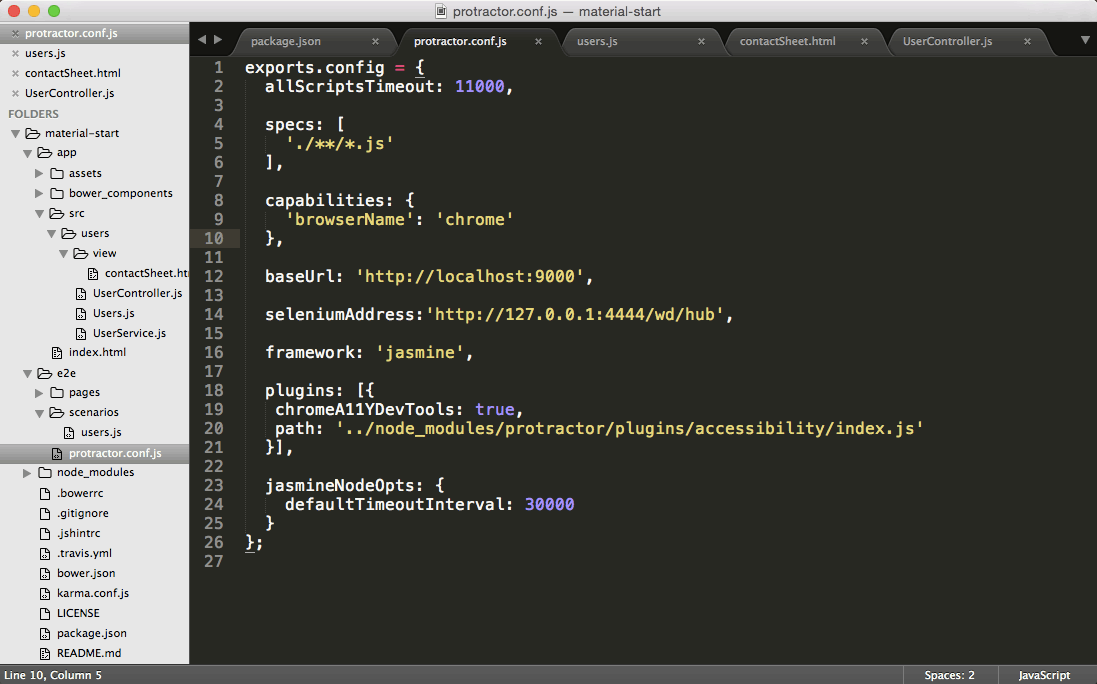Open the JavaScript syntax selector in the status bar
Screen dimensions: 1097x684
(1044, 675)
